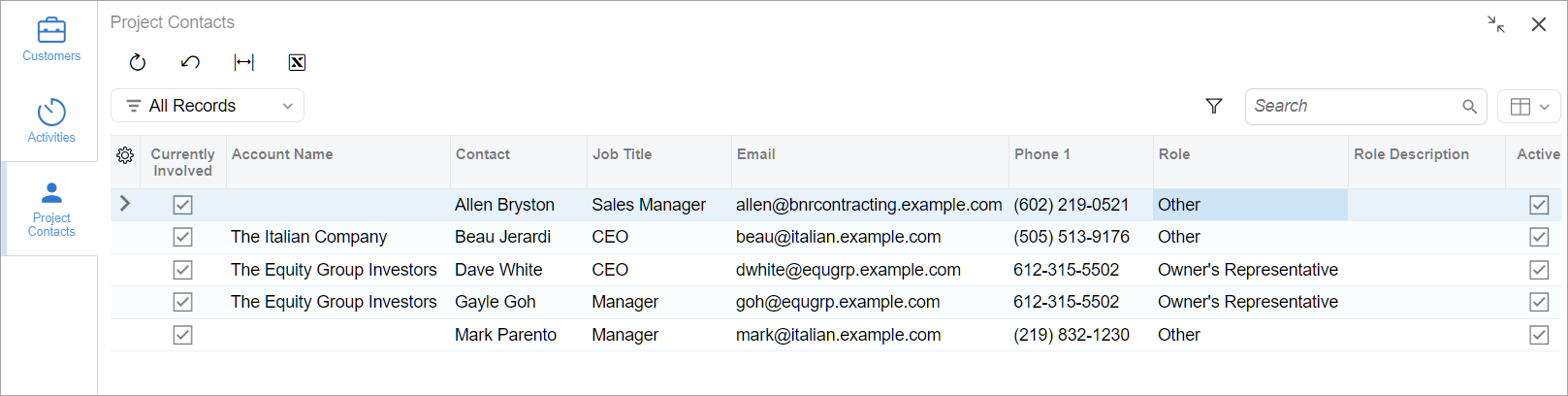Click the grid column configurator gear icon
1568x396 pixels.
coord(125,155)
